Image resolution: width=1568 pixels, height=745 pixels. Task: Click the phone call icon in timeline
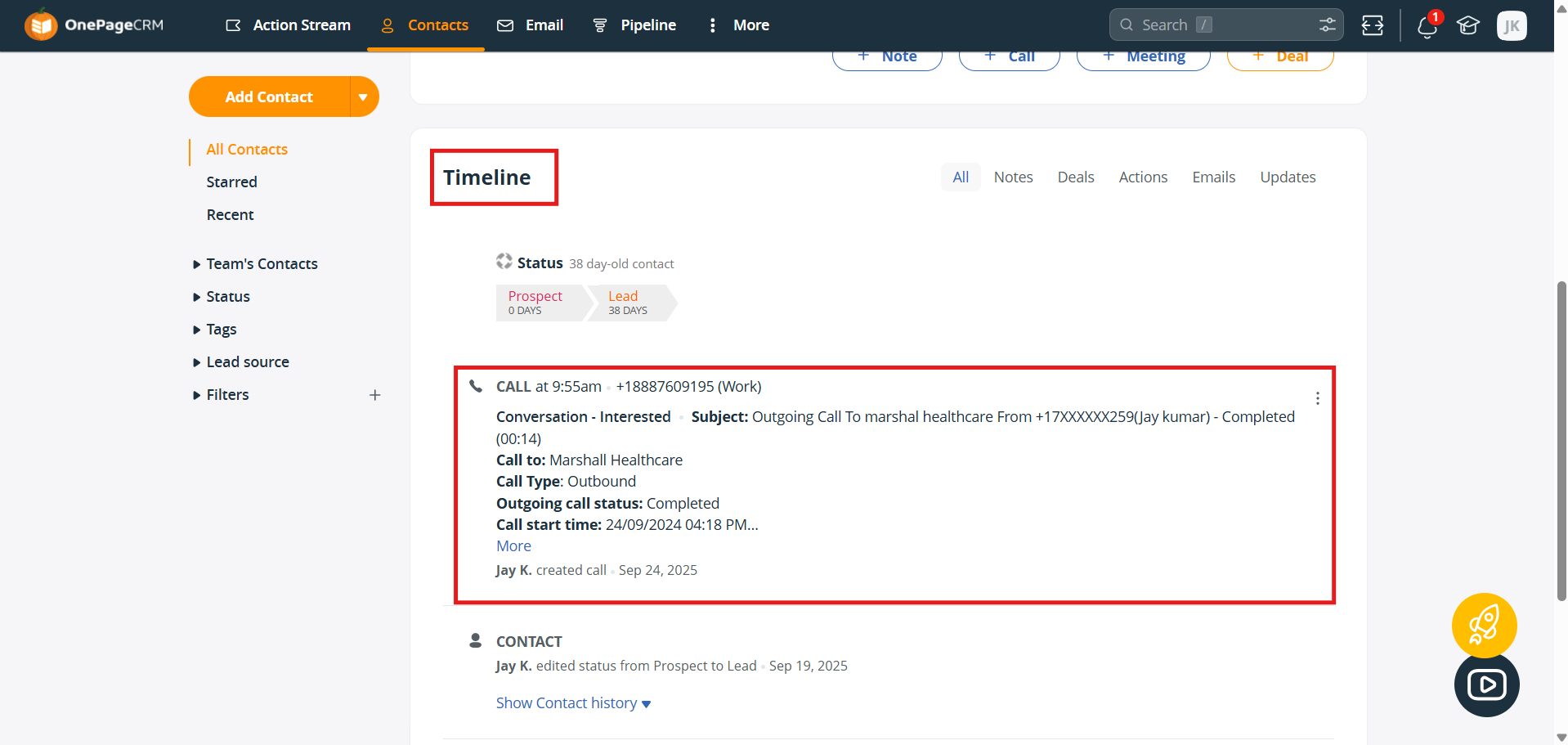tap(476, 386)
